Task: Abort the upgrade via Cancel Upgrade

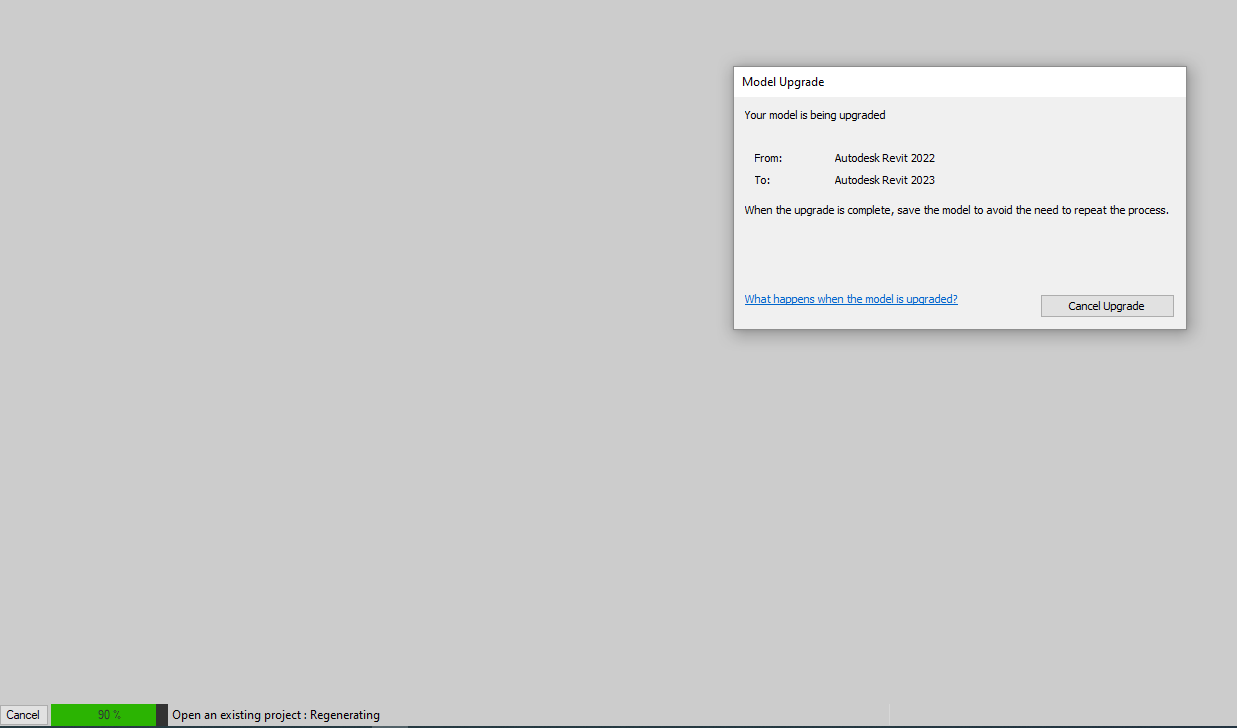Action: pyautogui.click(x=1106, y=305)
